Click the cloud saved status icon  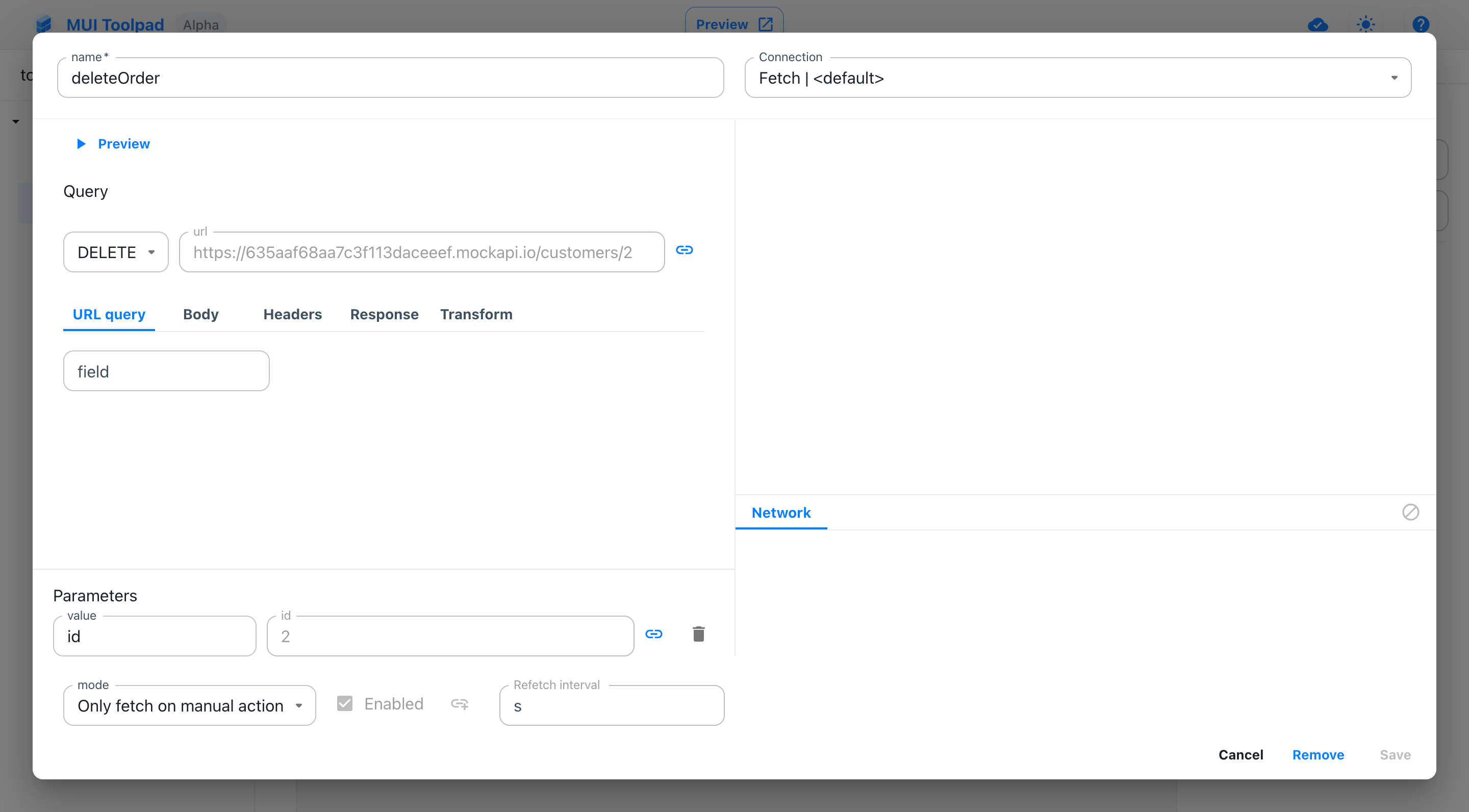point(1318,24)
